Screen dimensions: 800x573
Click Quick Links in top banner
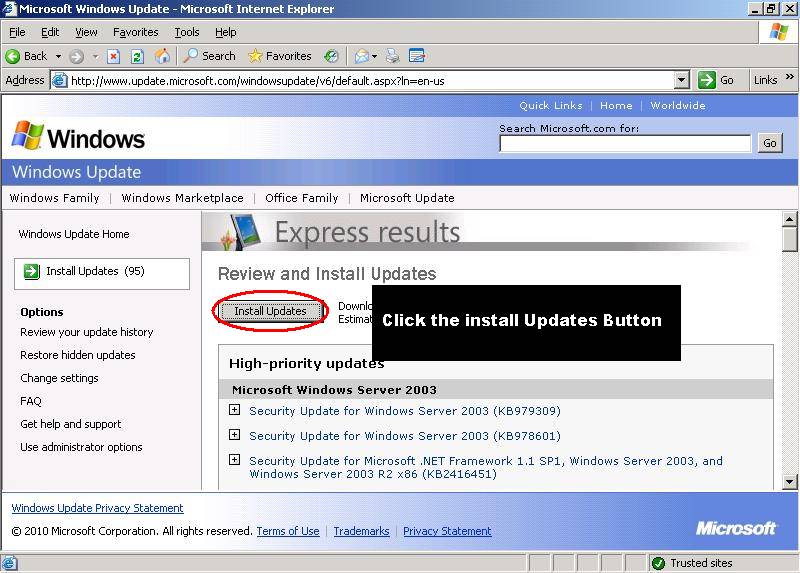tap(551, 106)
